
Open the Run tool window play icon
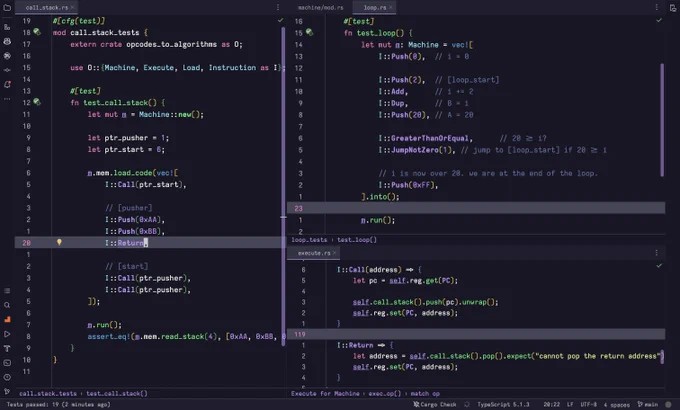coord(7,334)
